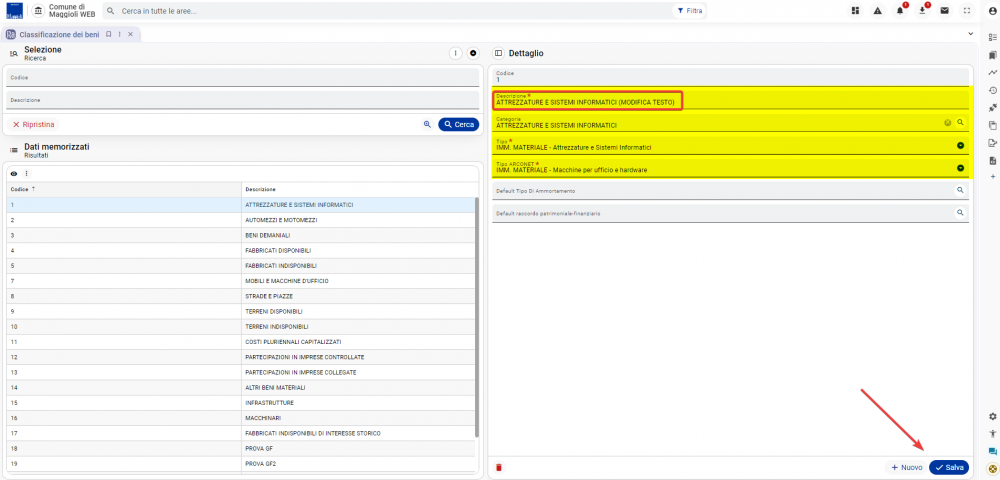Viewport: 1000px width, 480px height.
Task: Toggle column visibility eye icon in results
Action: pyautogui.click(x=13, y=173)
